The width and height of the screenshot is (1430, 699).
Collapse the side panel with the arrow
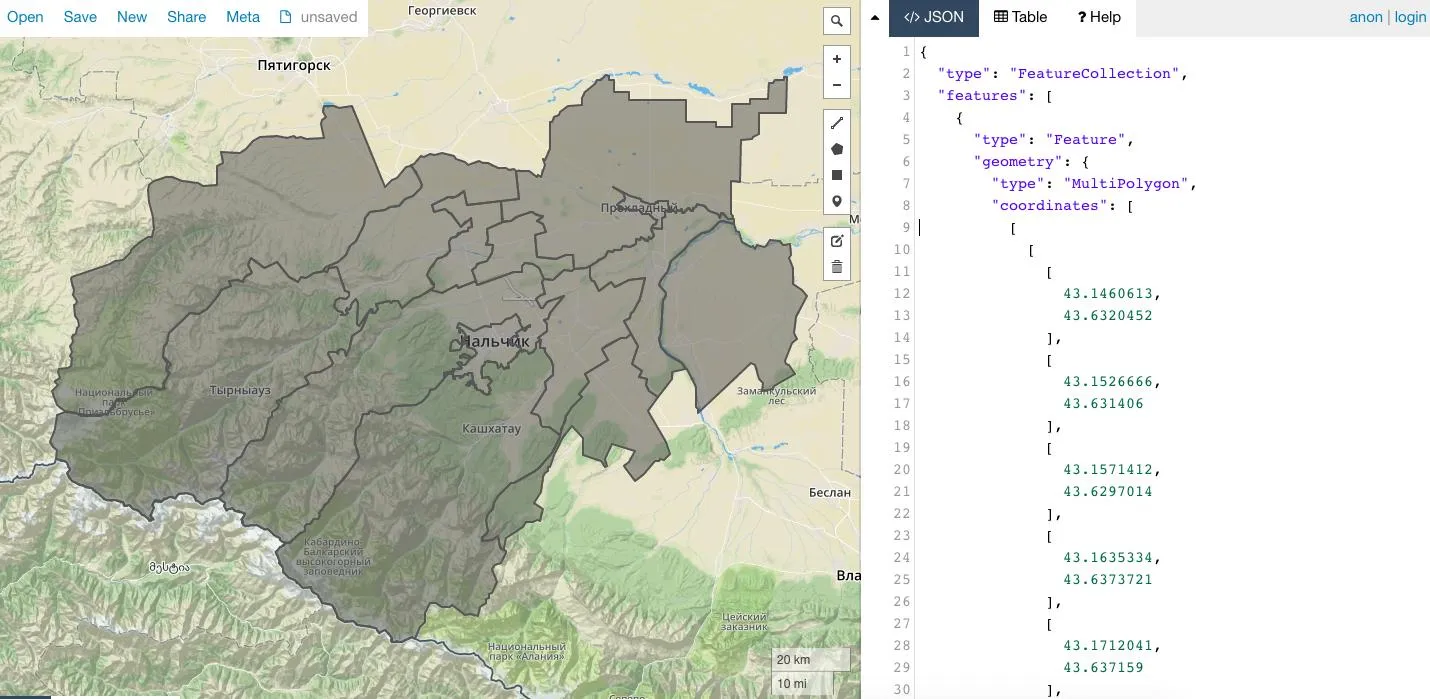pyautogui.click(x=874, y=17)
